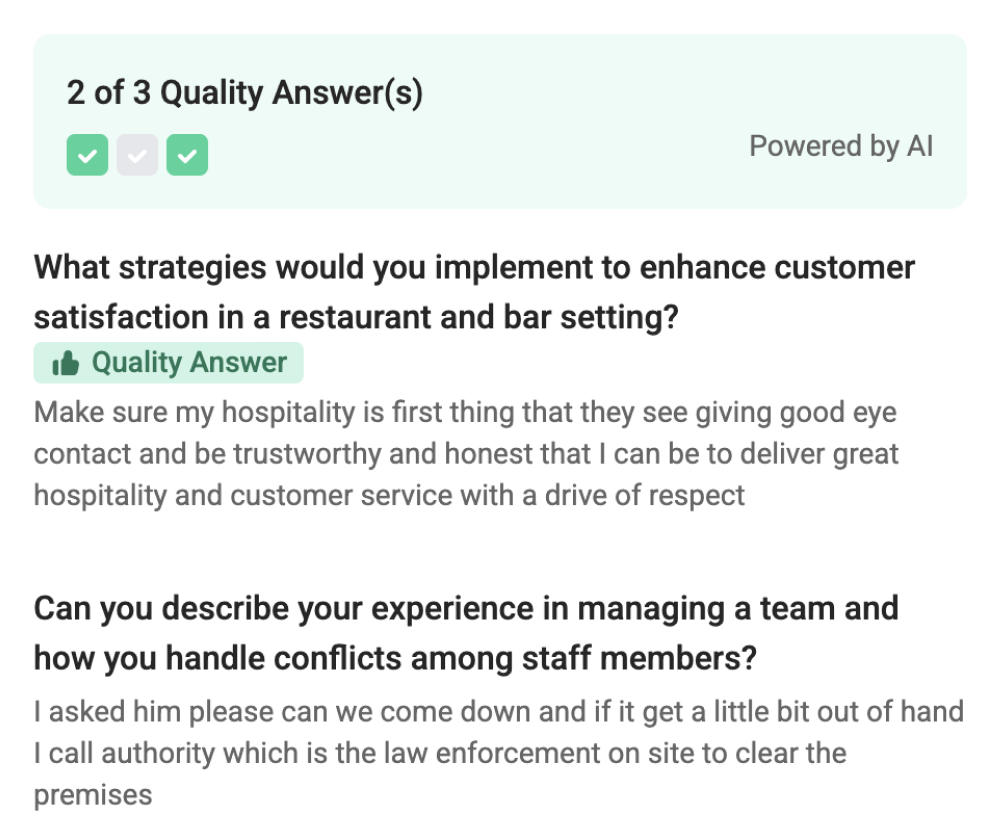
Task: Select the conflict handling question heading
Action: tap(466, 633)
